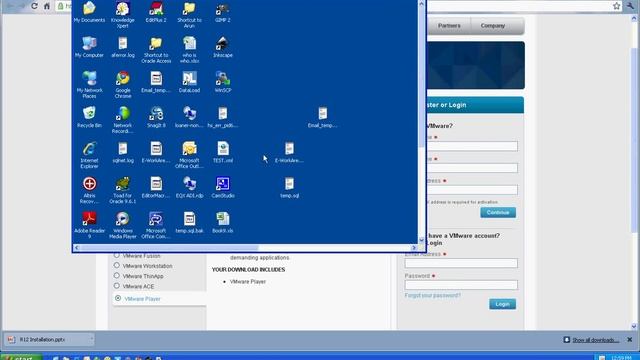Click the desktop window's horizontal scrollbar thumb

coord(169,247)
